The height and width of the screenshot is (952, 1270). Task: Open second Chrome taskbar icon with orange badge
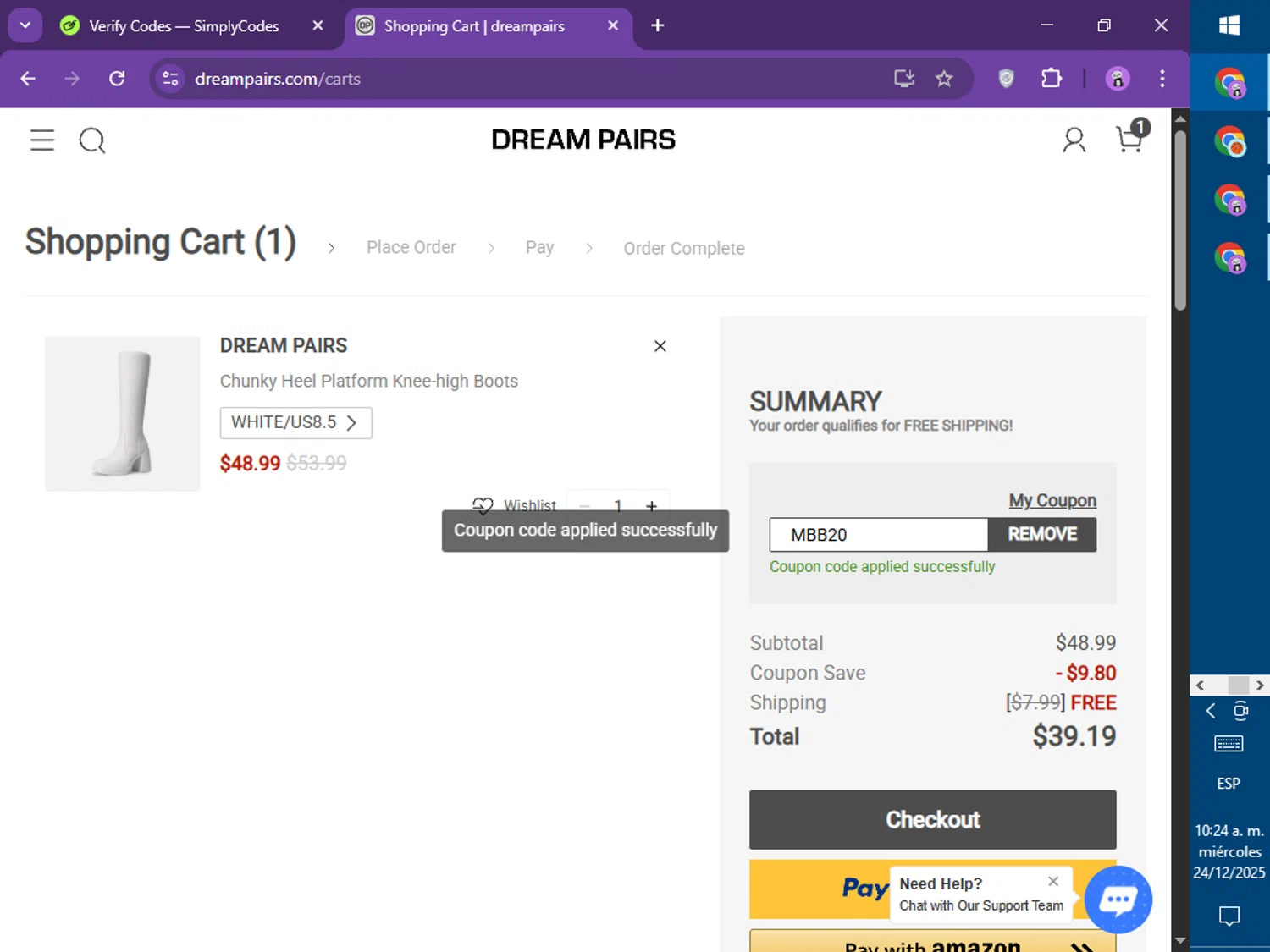pyautogui.click(x=1229, y=141)
